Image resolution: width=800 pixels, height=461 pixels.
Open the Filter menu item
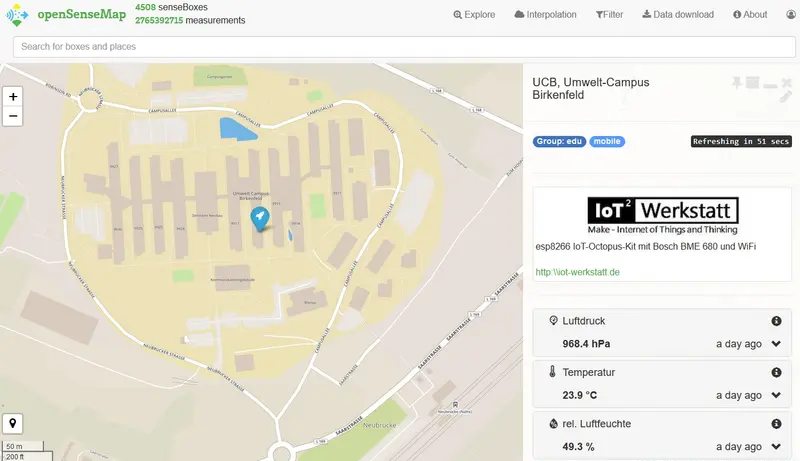point(609,15)
